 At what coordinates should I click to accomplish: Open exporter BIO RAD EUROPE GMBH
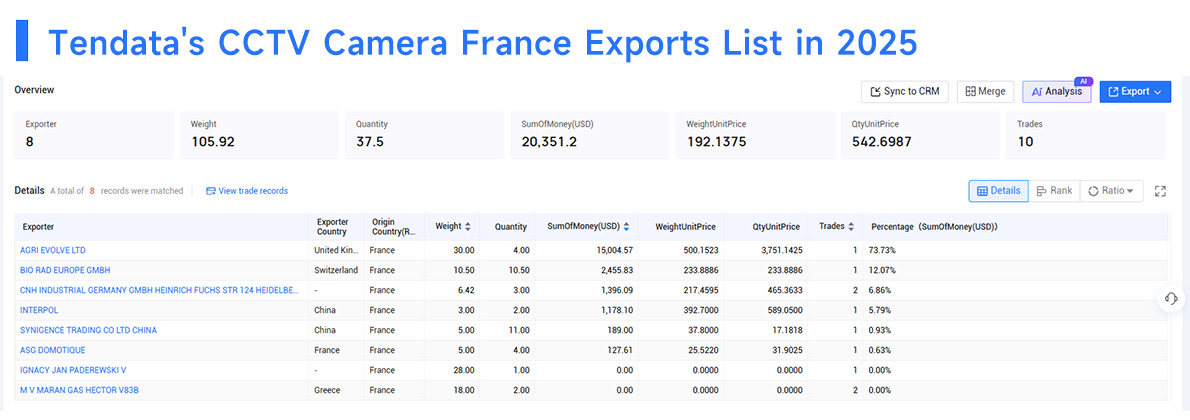[x=67, y=270]
